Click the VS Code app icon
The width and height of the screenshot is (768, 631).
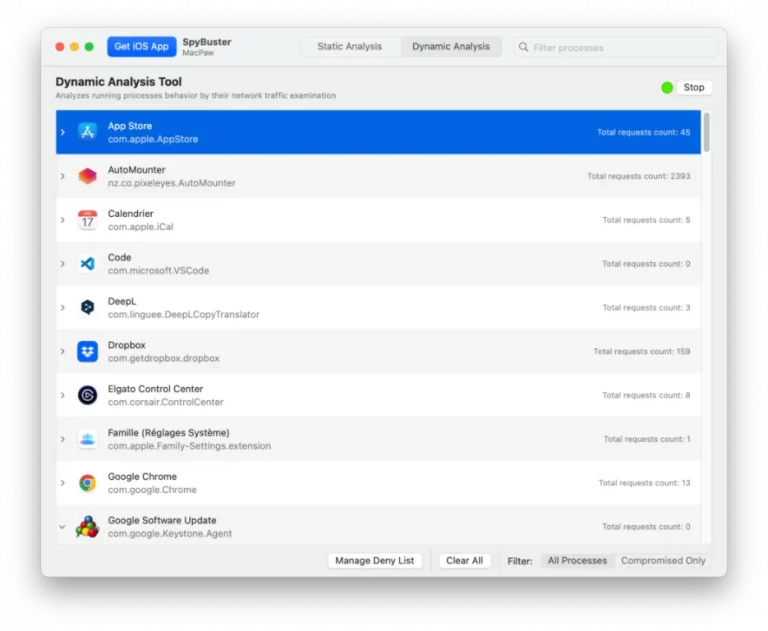coord(87,264)
